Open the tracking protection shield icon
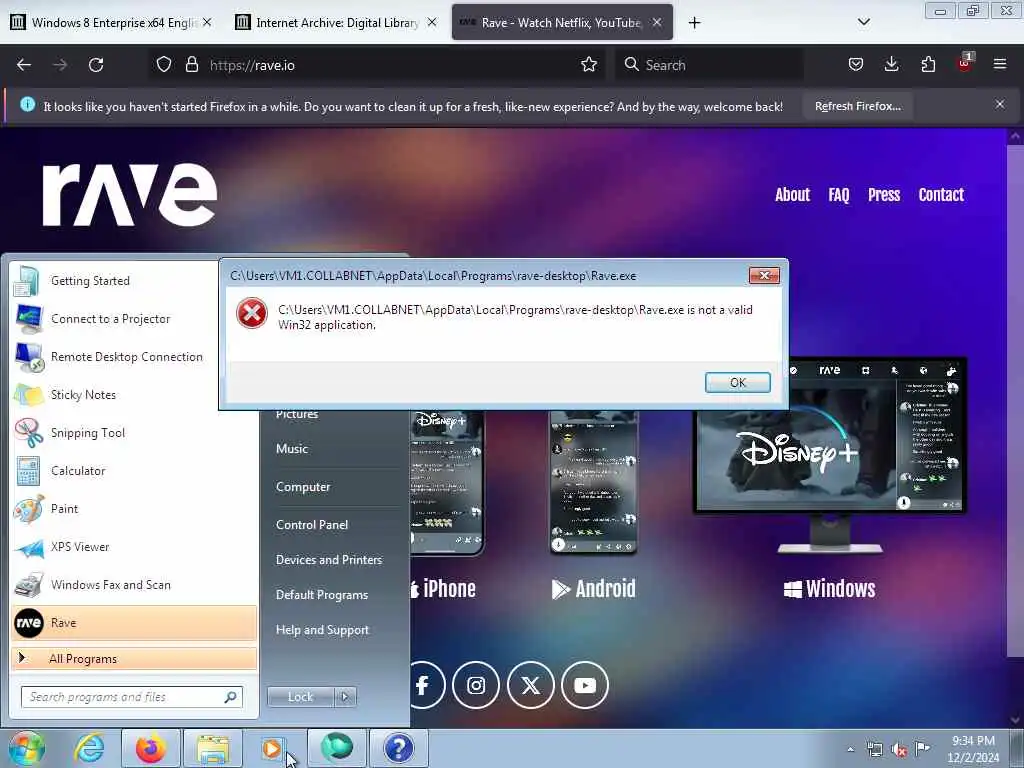The width and height of the screenshot is (1024, 768). (164, 65)
